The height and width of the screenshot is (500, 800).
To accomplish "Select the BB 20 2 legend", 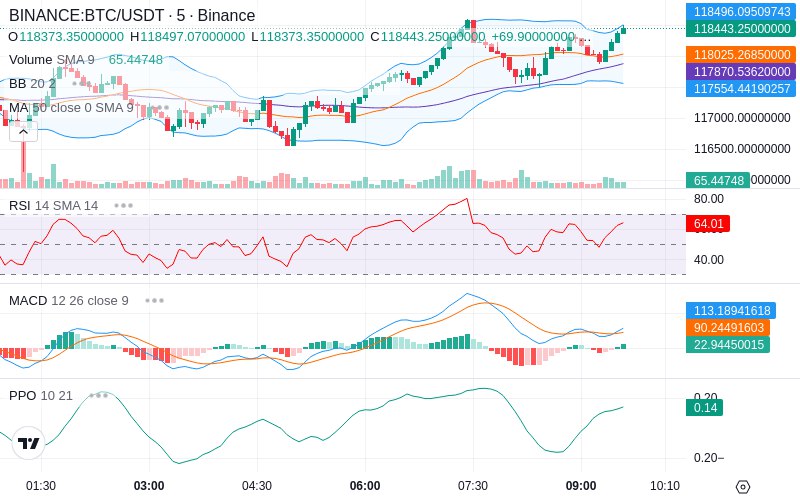I will pyautogui.click(x=32, y=83).
